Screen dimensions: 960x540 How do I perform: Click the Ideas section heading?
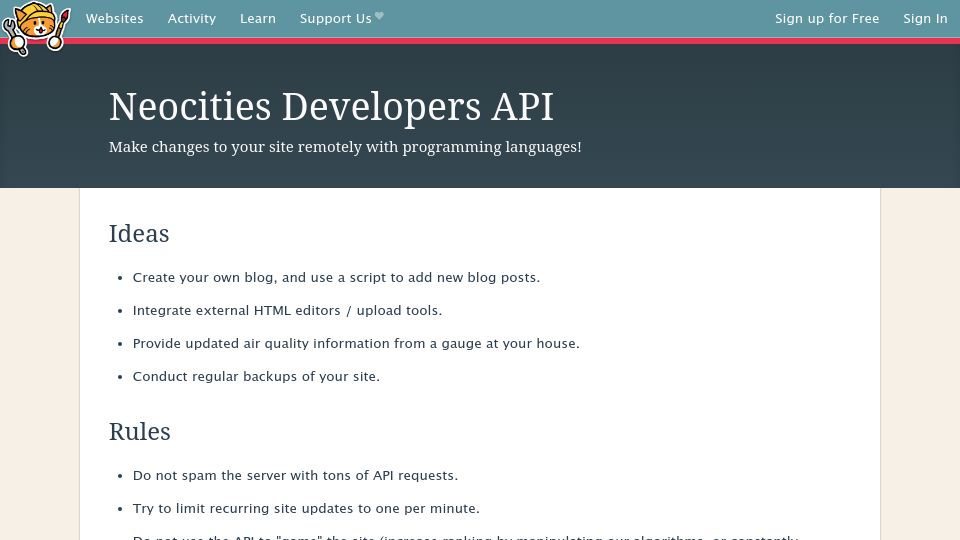pos(139,233)
